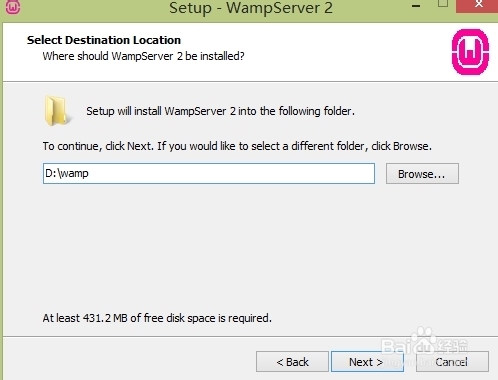Click the destination path field showing D:\wamp

coord(209,173)
